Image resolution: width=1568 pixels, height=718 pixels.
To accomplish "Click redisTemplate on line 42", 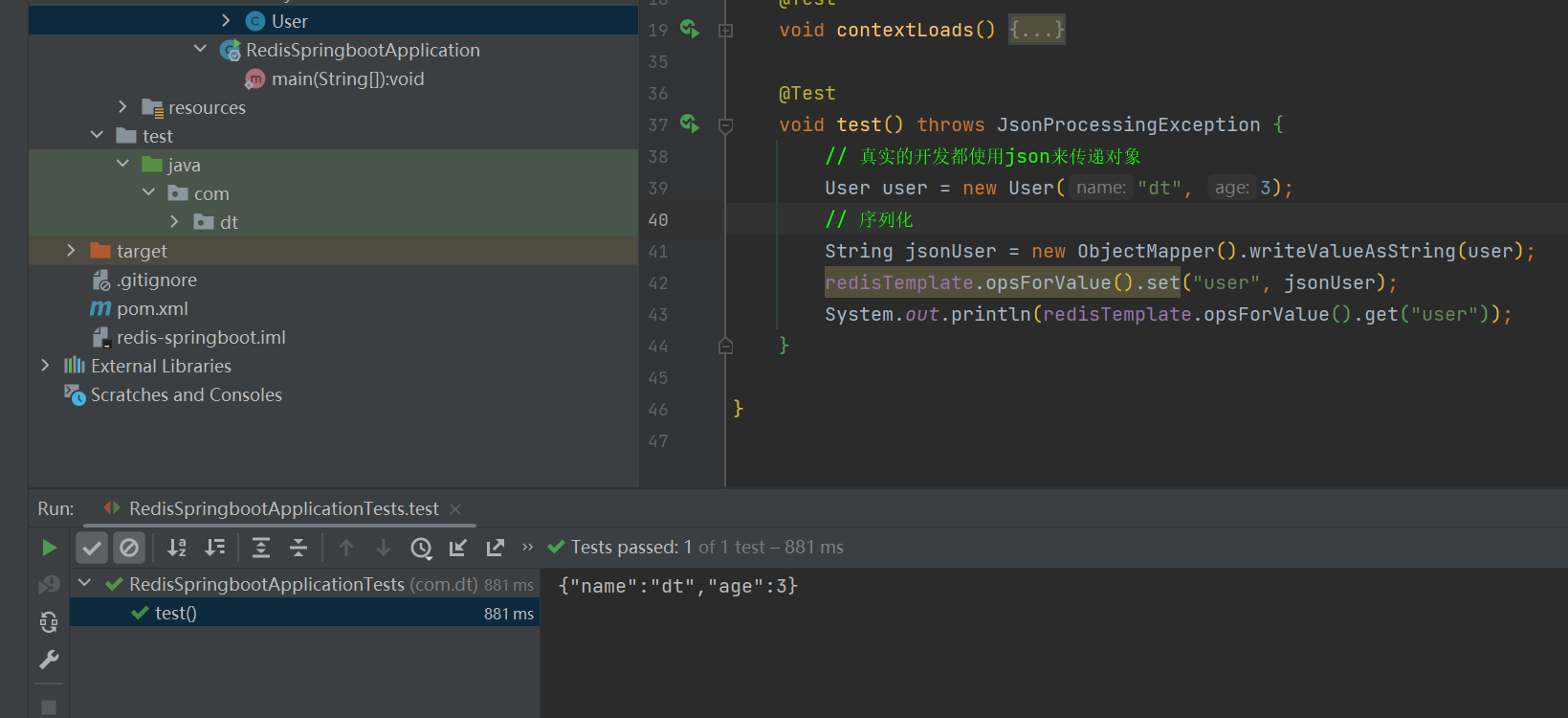I will click(899, 282).
